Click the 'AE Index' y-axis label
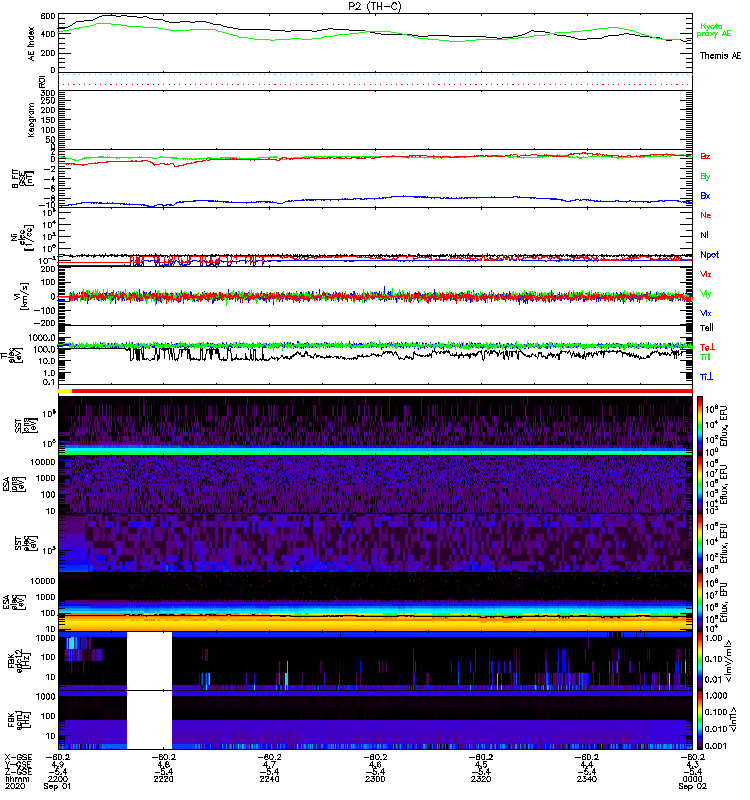750x800 pixels. pyautogui.click(x=32, y=44)
